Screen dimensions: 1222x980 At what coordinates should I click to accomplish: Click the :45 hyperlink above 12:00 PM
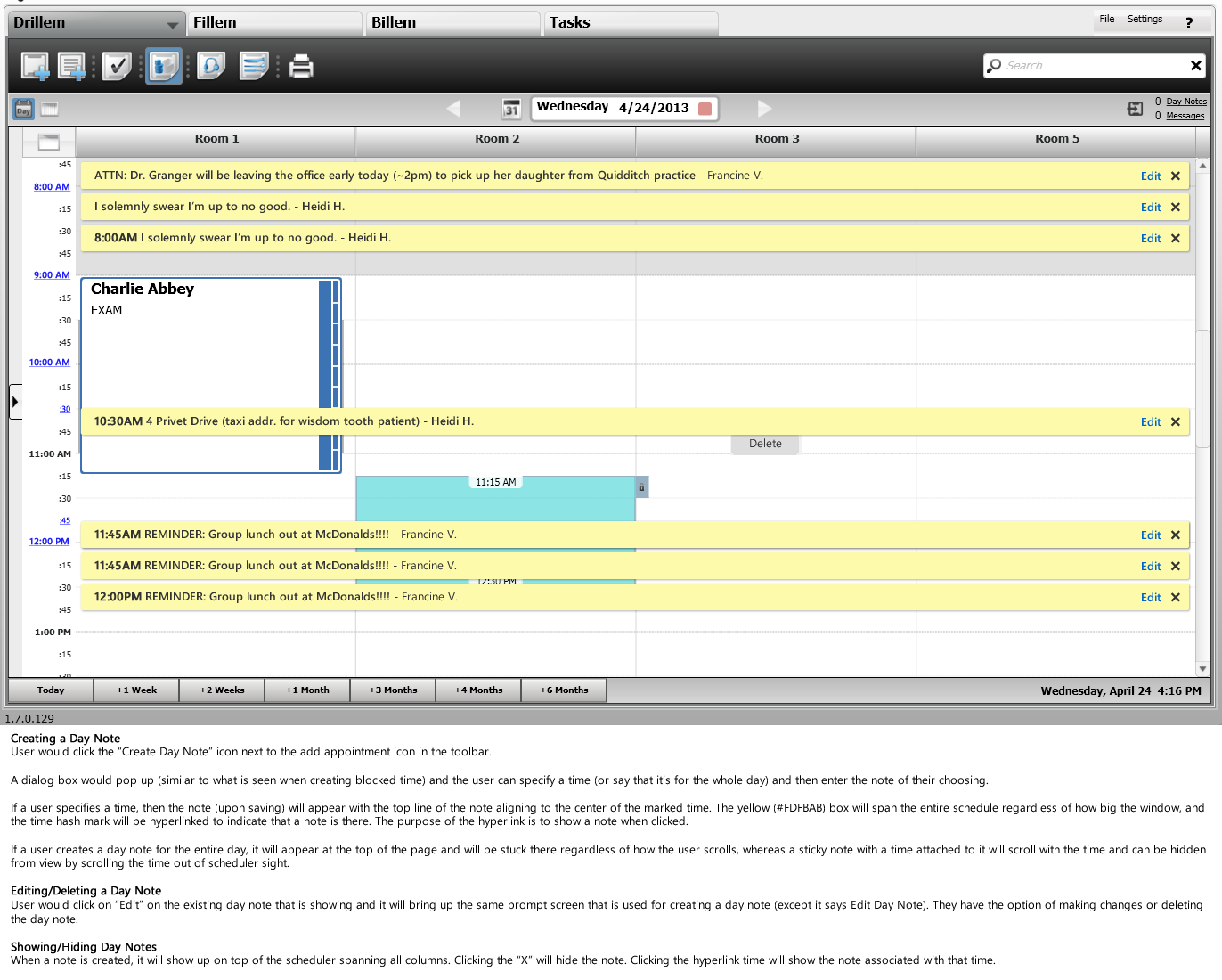(x=65, y=521)
